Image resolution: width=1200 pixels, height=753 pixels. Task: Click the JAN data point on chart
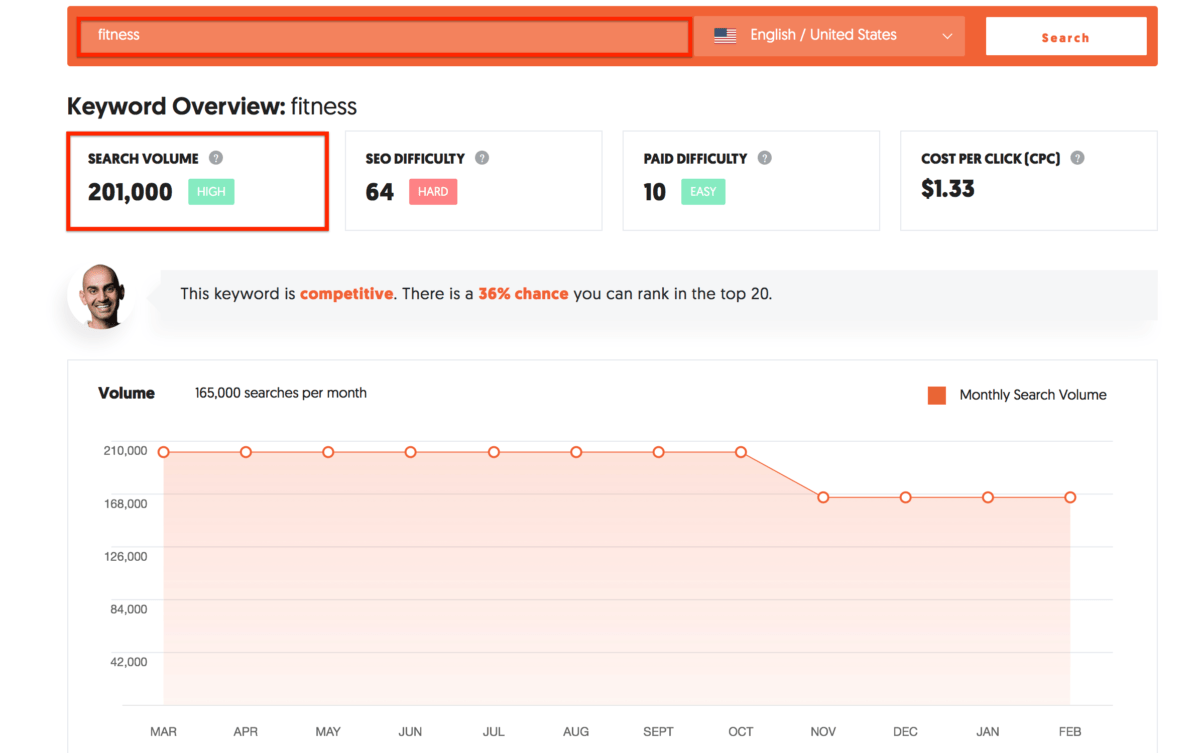(988, 497)
